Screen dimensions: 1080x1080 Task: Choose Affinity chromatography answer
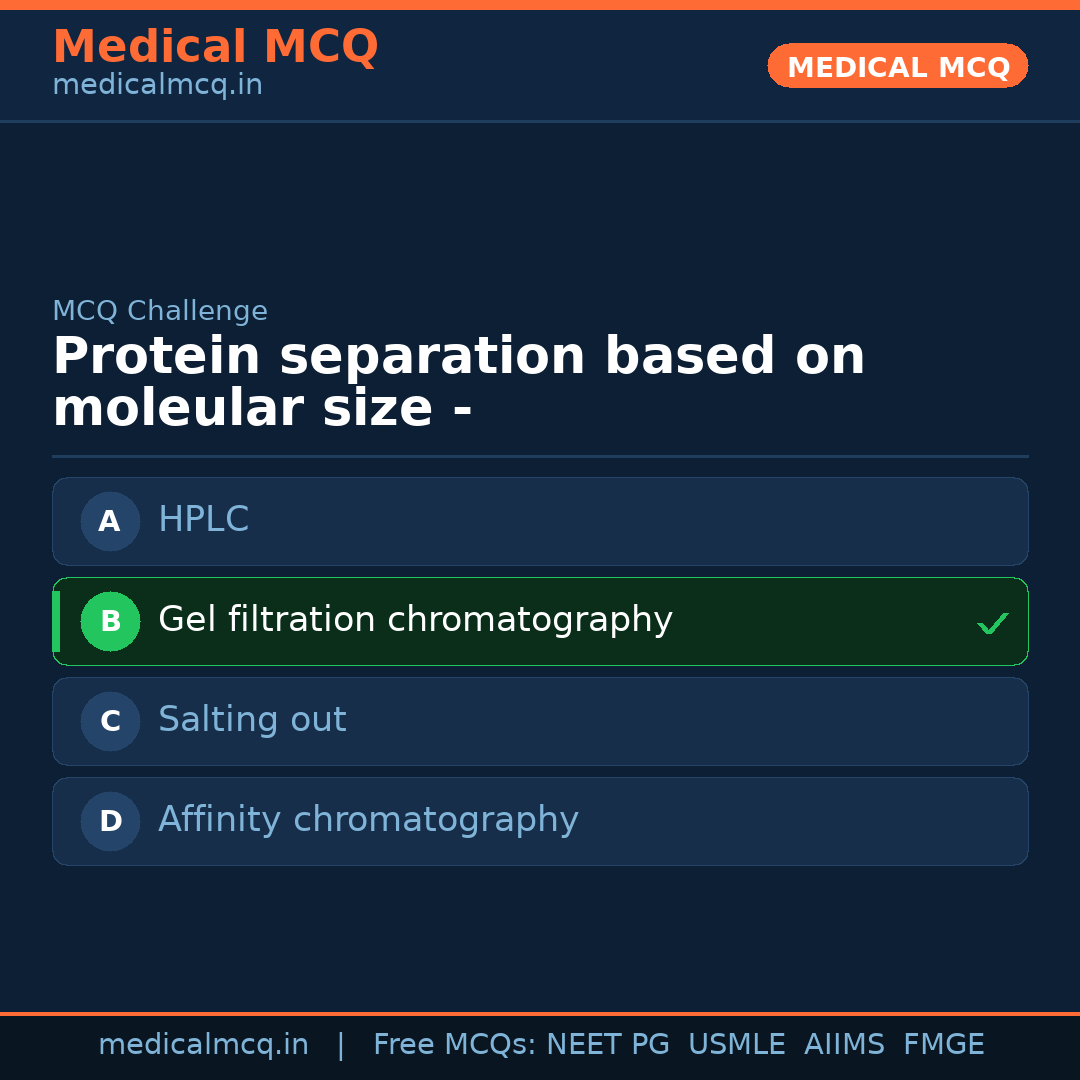368,820
